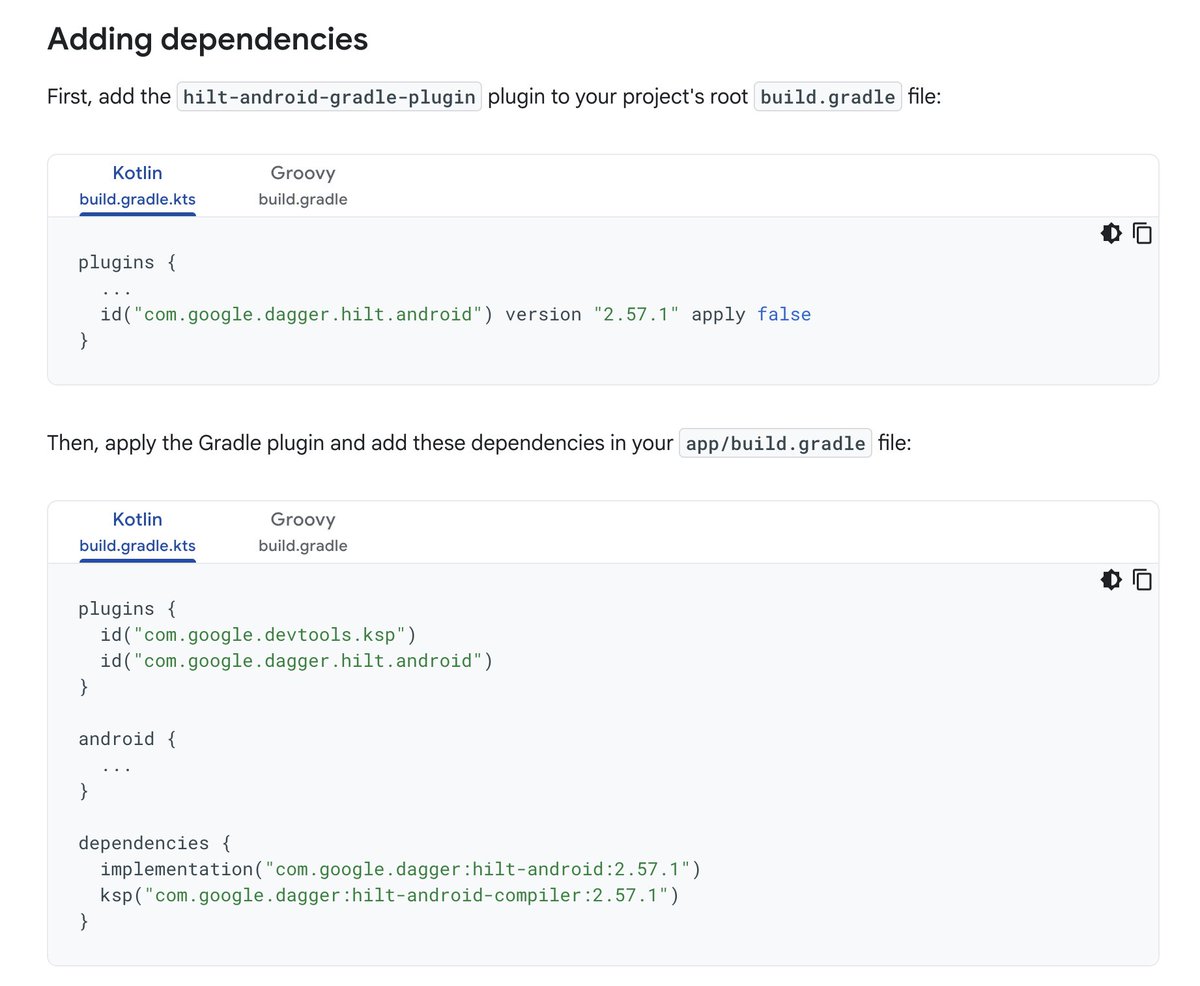Screen dimensions: 1200x986
Task: Click the "Adding dependencies" heading
Action: [208, 39]
